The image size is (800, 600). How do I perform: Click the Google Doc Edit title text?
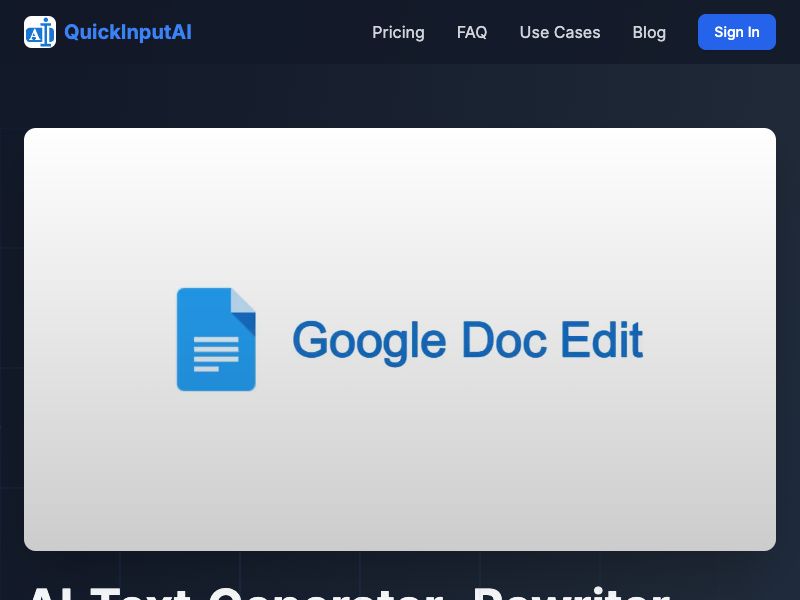[x=467, y=339]
